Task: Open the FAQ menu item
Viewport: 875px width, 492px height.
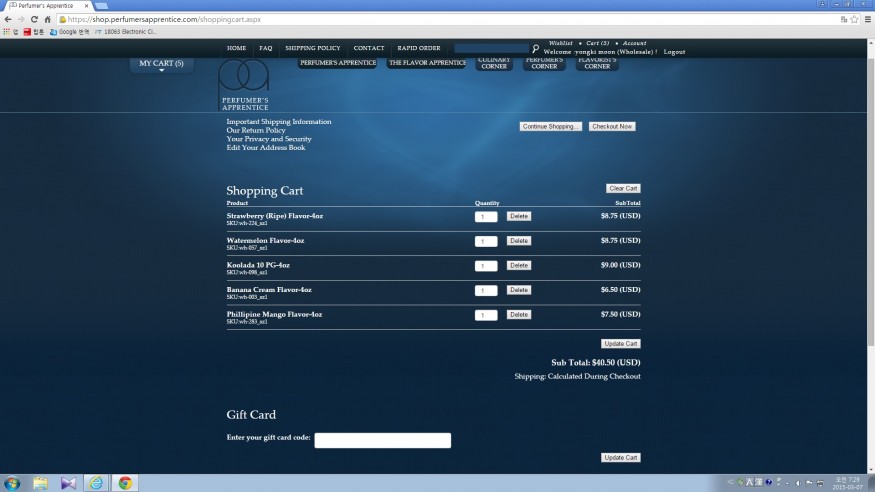Action: (266, 48)
